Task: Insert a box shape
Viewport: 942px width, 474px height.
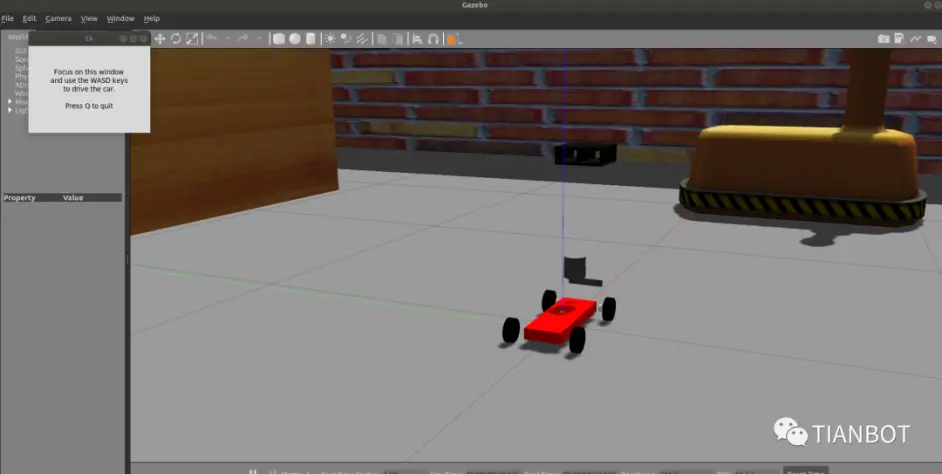Action: 279,39
